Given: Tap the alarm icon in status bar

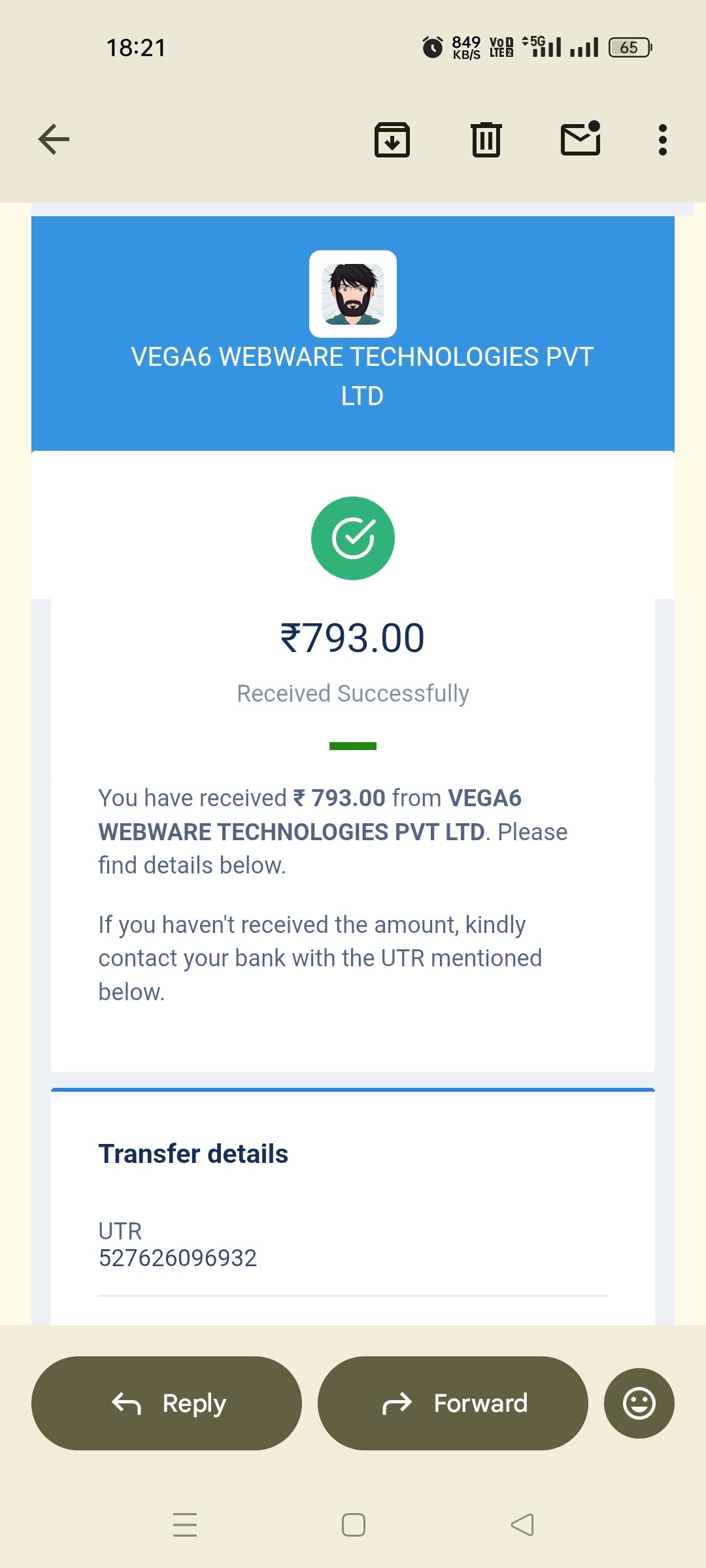Looking at the screenshot, I should (432, 47).
